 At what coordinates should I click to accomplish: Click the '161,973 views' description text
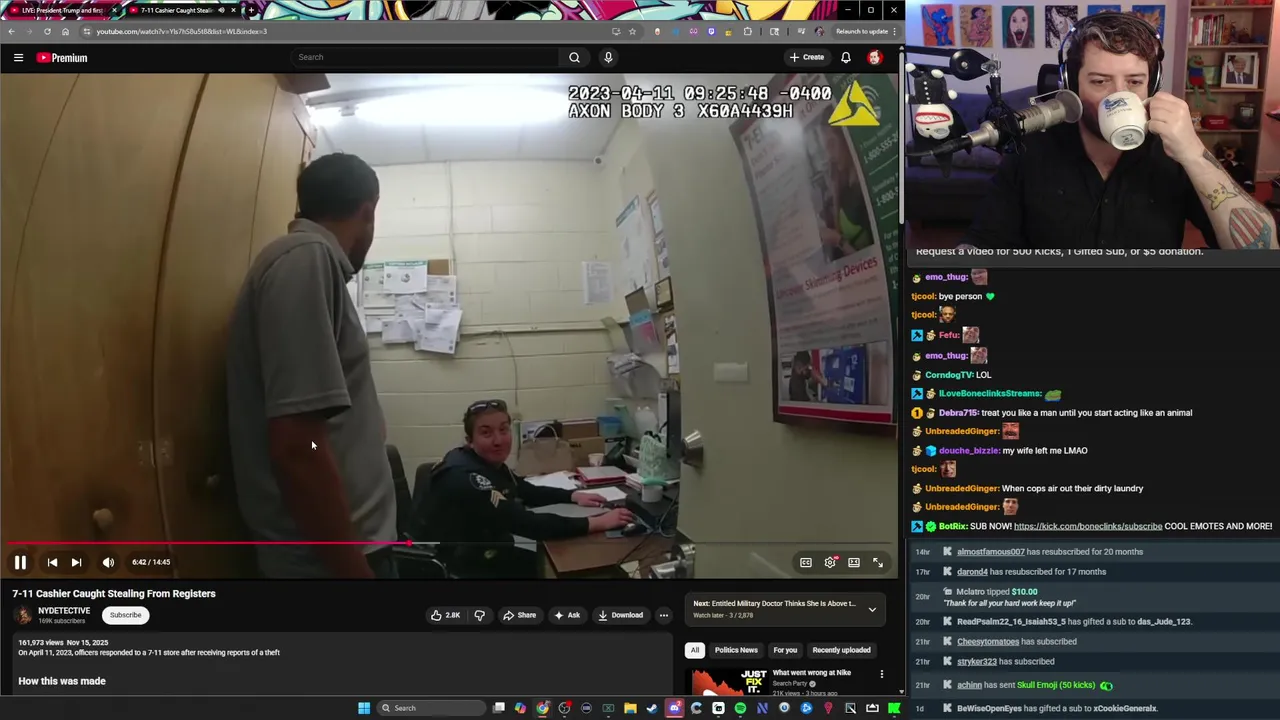[40, 643]
